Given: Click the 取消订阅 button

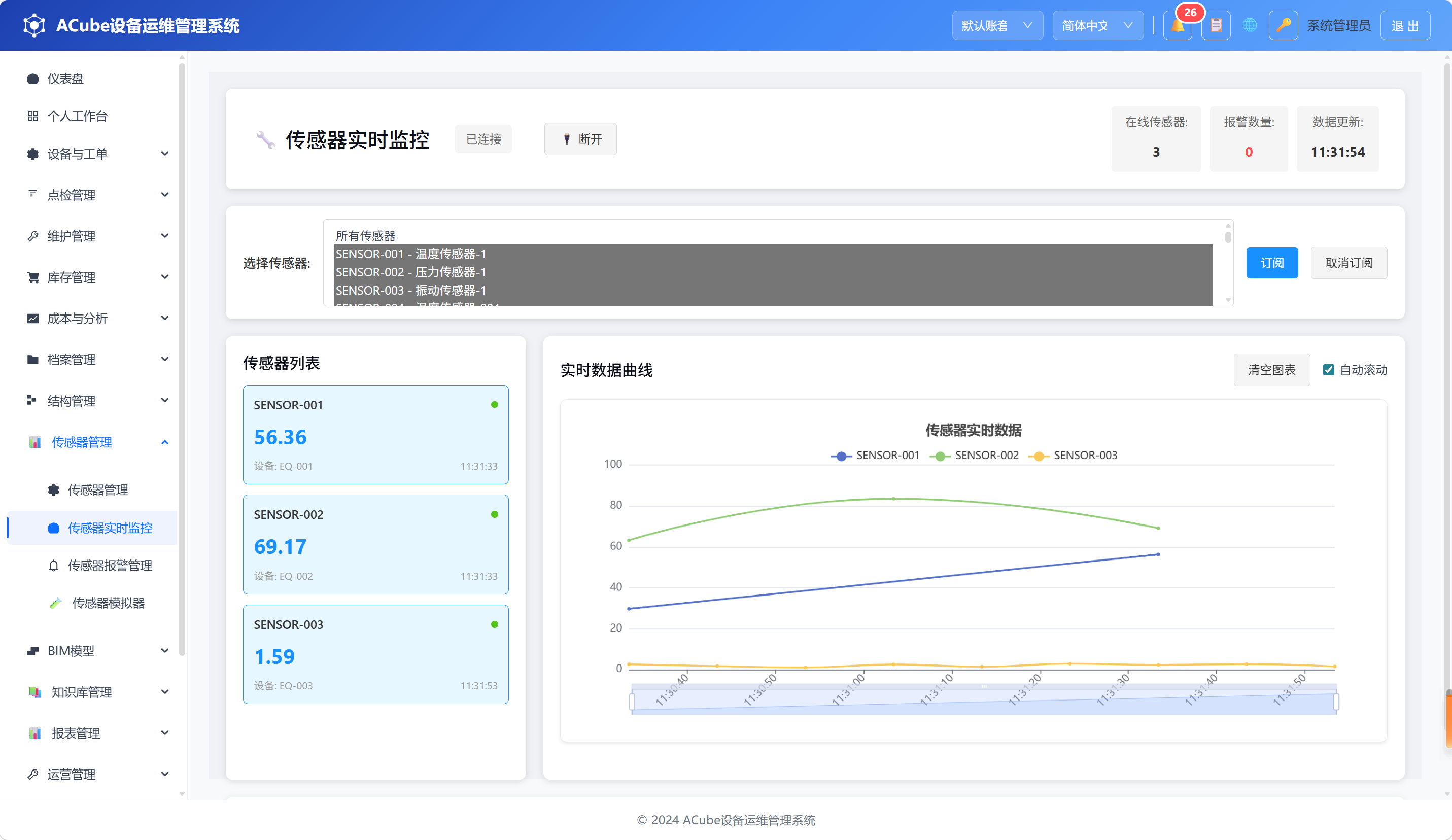Looking at the screenshot, I should [x=1349, y=263].
